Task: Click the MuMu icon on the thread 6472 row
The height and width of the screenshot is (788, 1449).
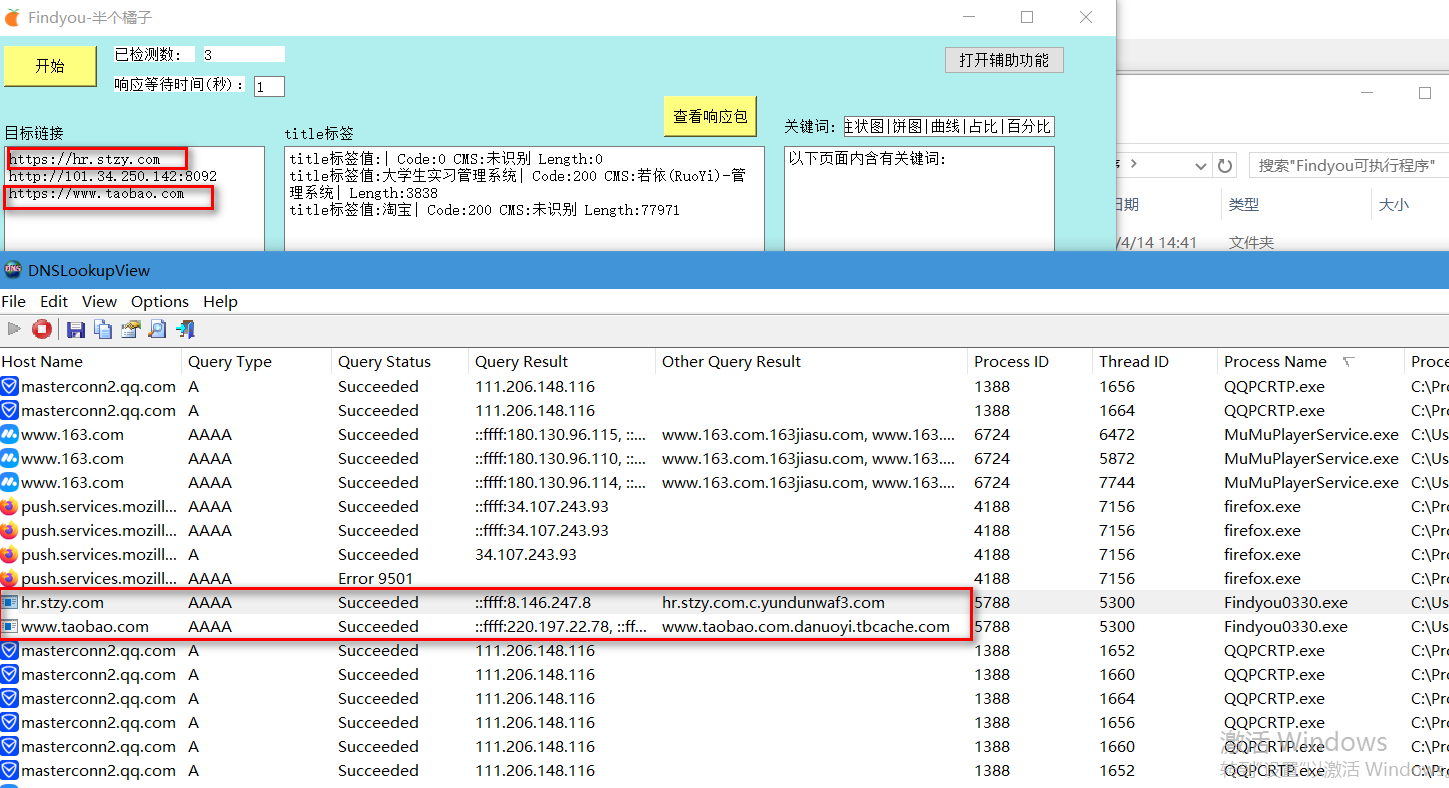Action: (x=9, y=434)
